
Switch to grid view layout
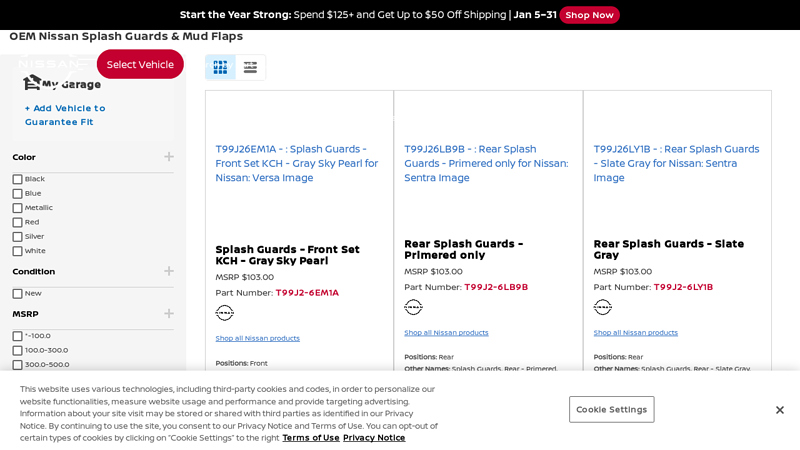[x=220, y=67]
